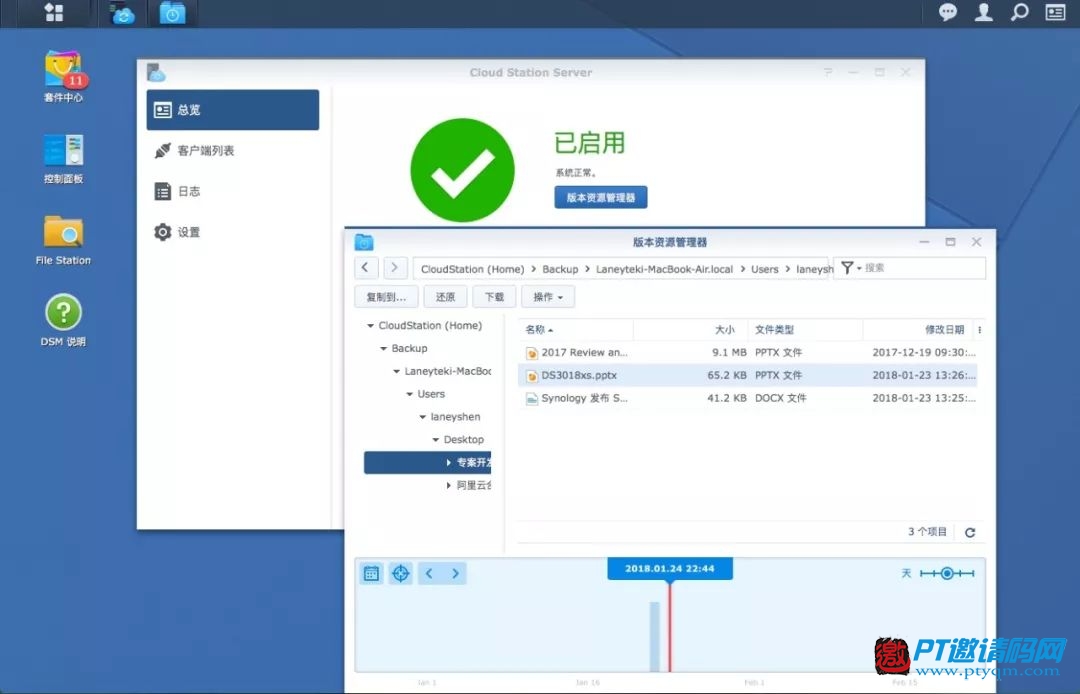
Task: Select file DS3018xs.pptx row
Action: [747, 375]
